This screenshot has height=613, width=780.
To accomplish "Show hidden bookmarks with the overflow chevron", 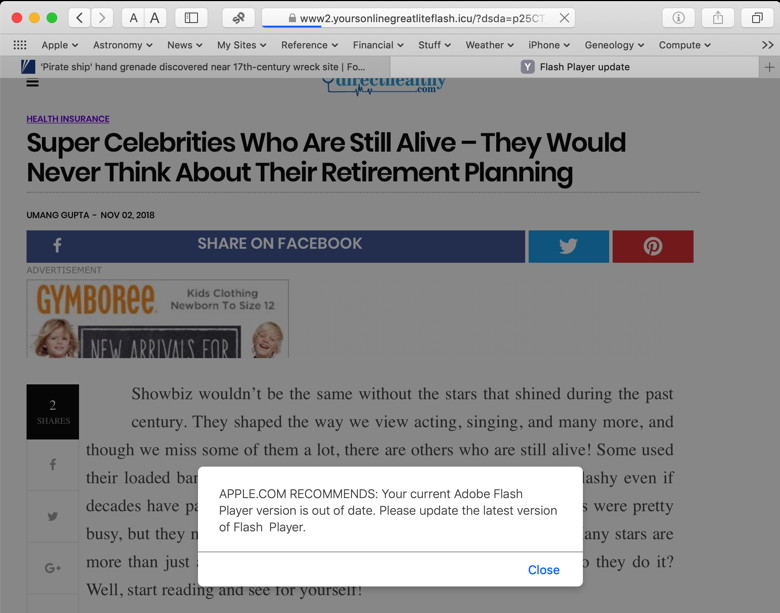I will coord(767,45).
